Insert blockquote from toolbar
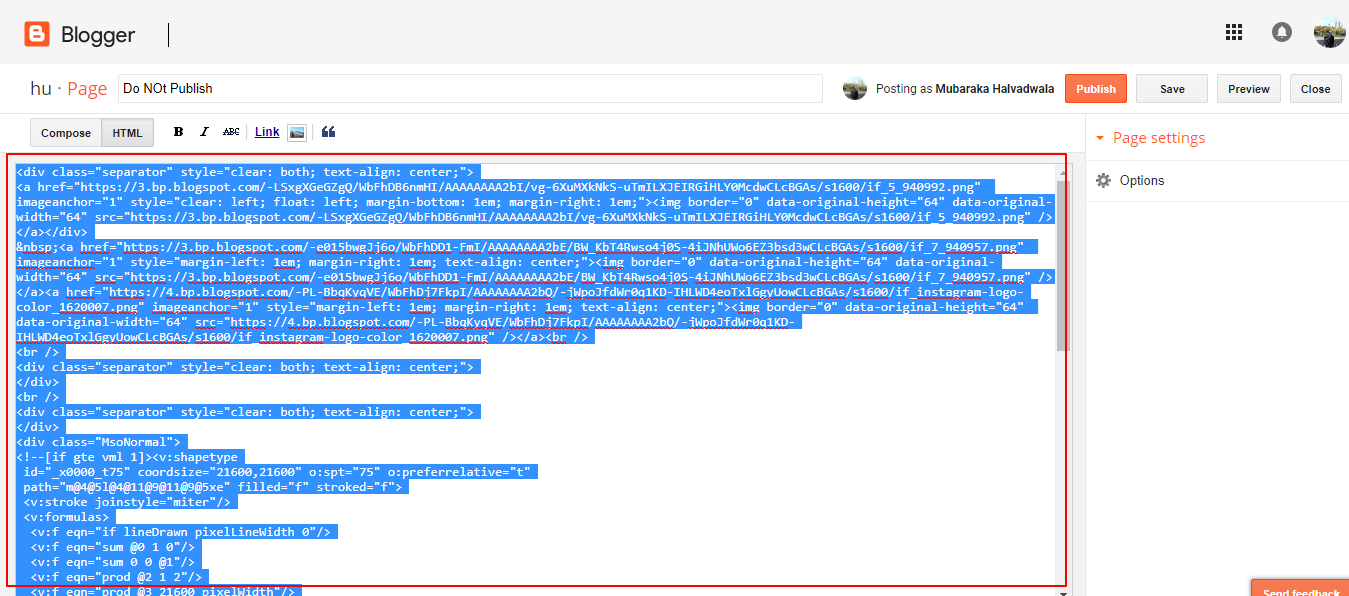 [x=329, y=132]
